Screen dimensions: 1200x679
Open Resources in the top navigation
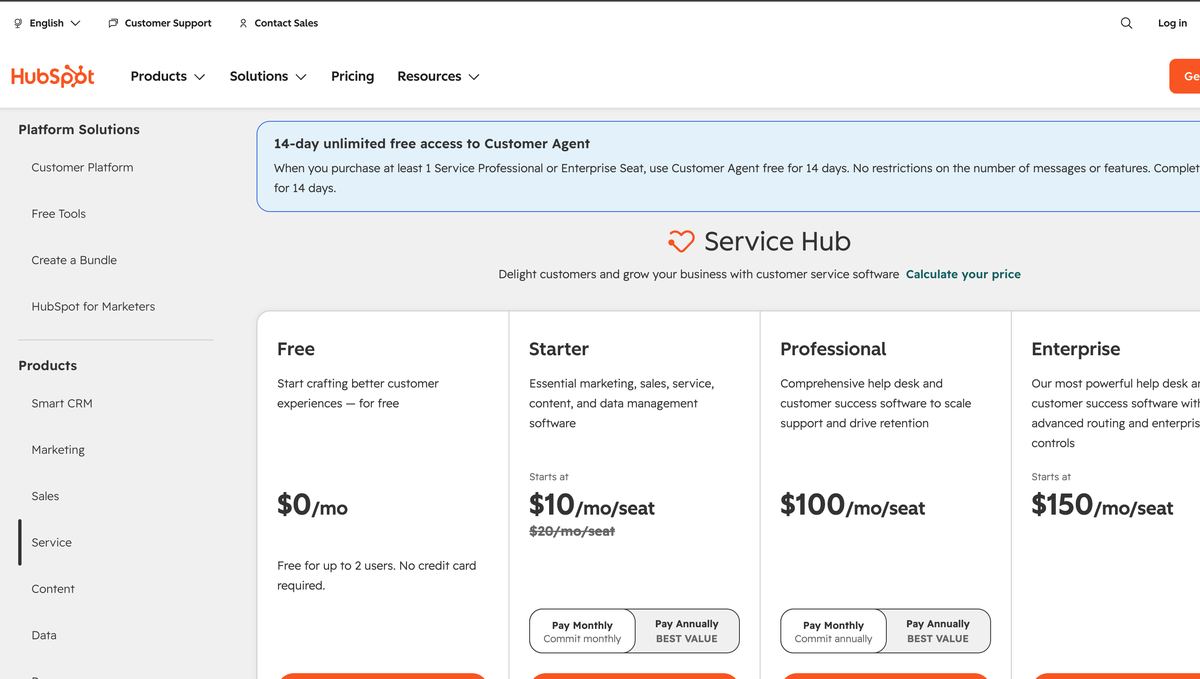(429, 76)
